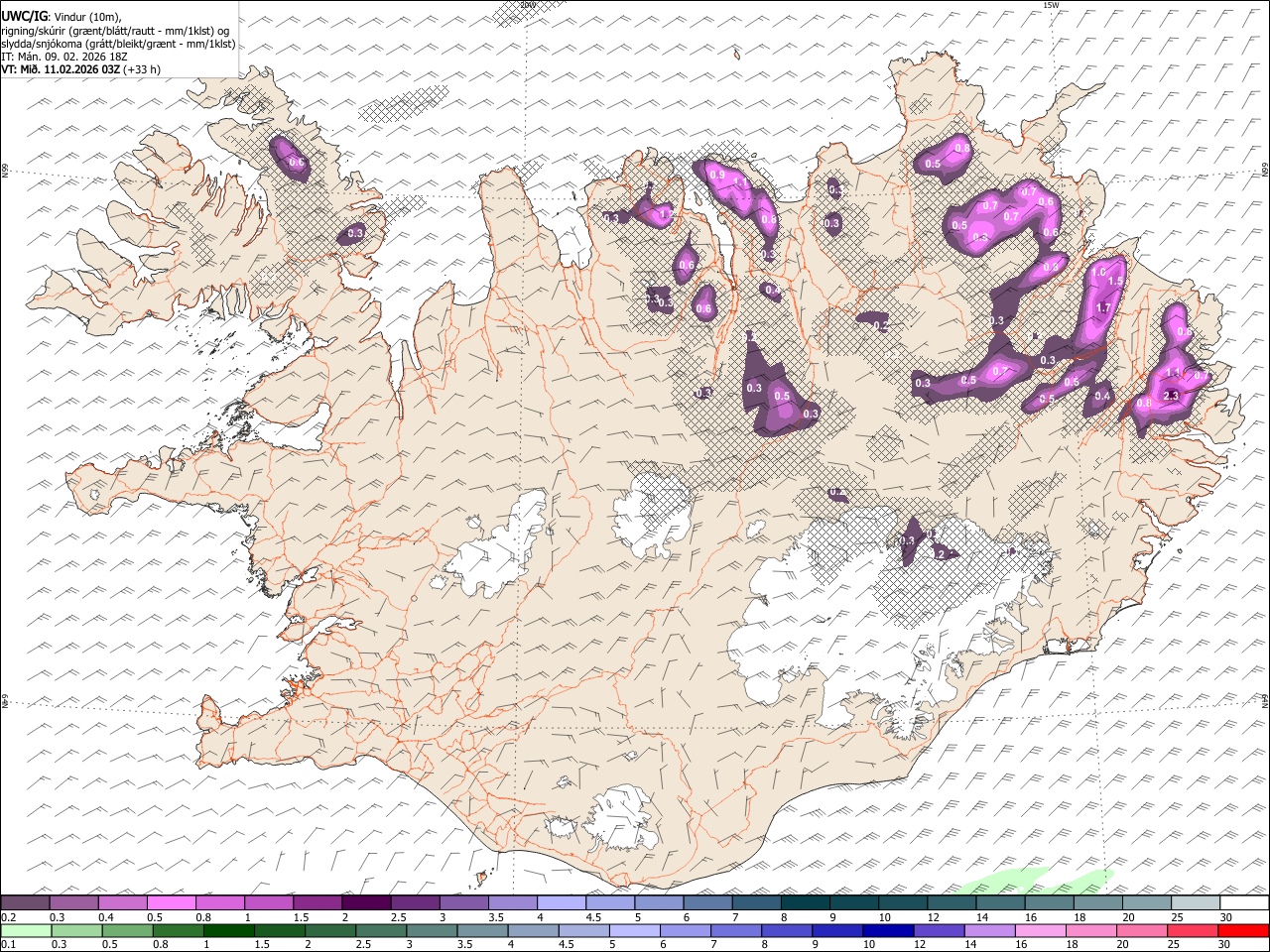Image resolution: width=1270 pixels, height=952 pixels.
Task: Click the initial time 'IT: Mán. 09. 02. 2026 18Z'
Action: pyautogui.click(x=64, y=57)
